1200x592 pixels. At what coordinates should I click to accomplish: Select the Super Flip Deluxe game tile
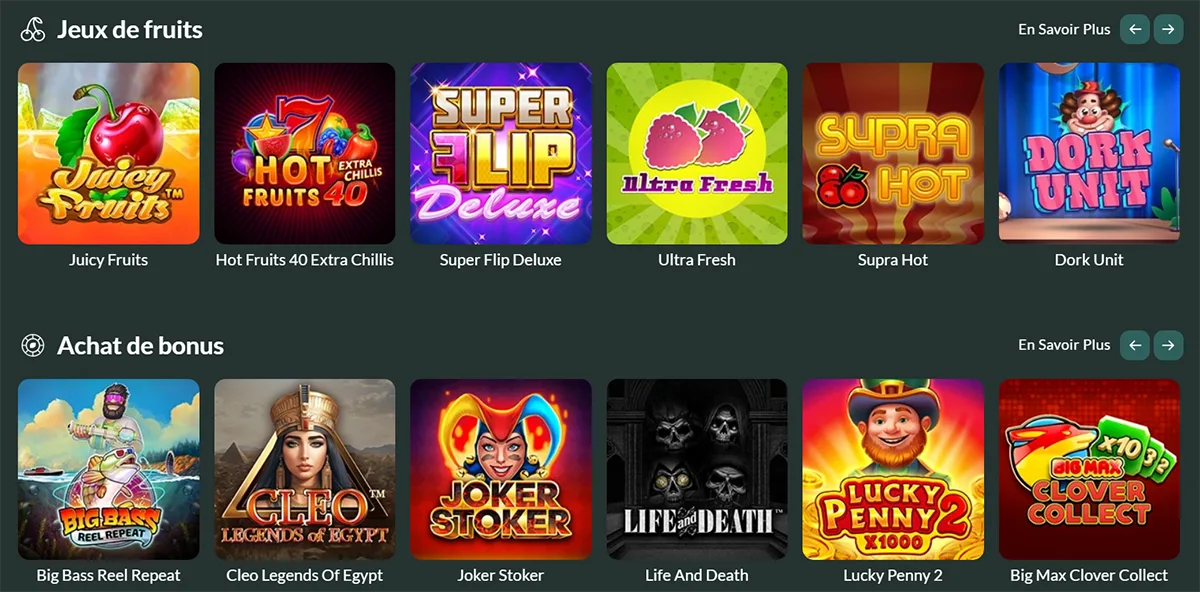click(x=501, y=154)
